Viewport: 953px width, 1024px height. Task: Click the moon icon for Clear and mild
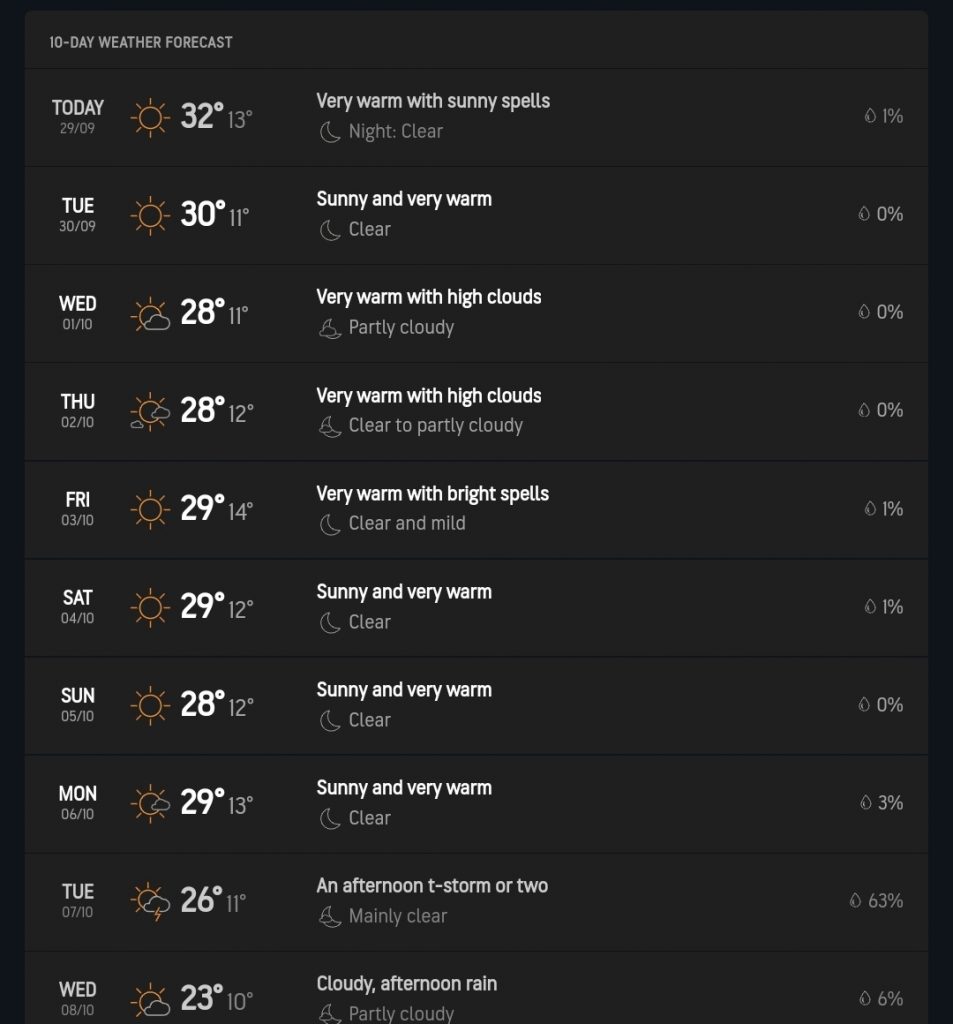point(330,524)
